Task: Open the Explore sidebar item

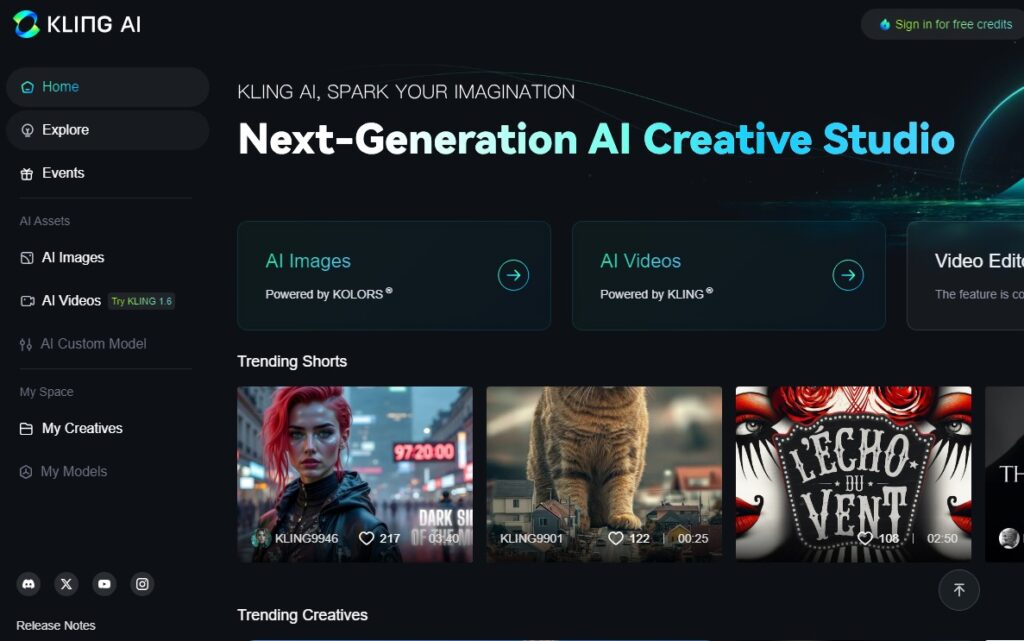Action: [108, 130]
